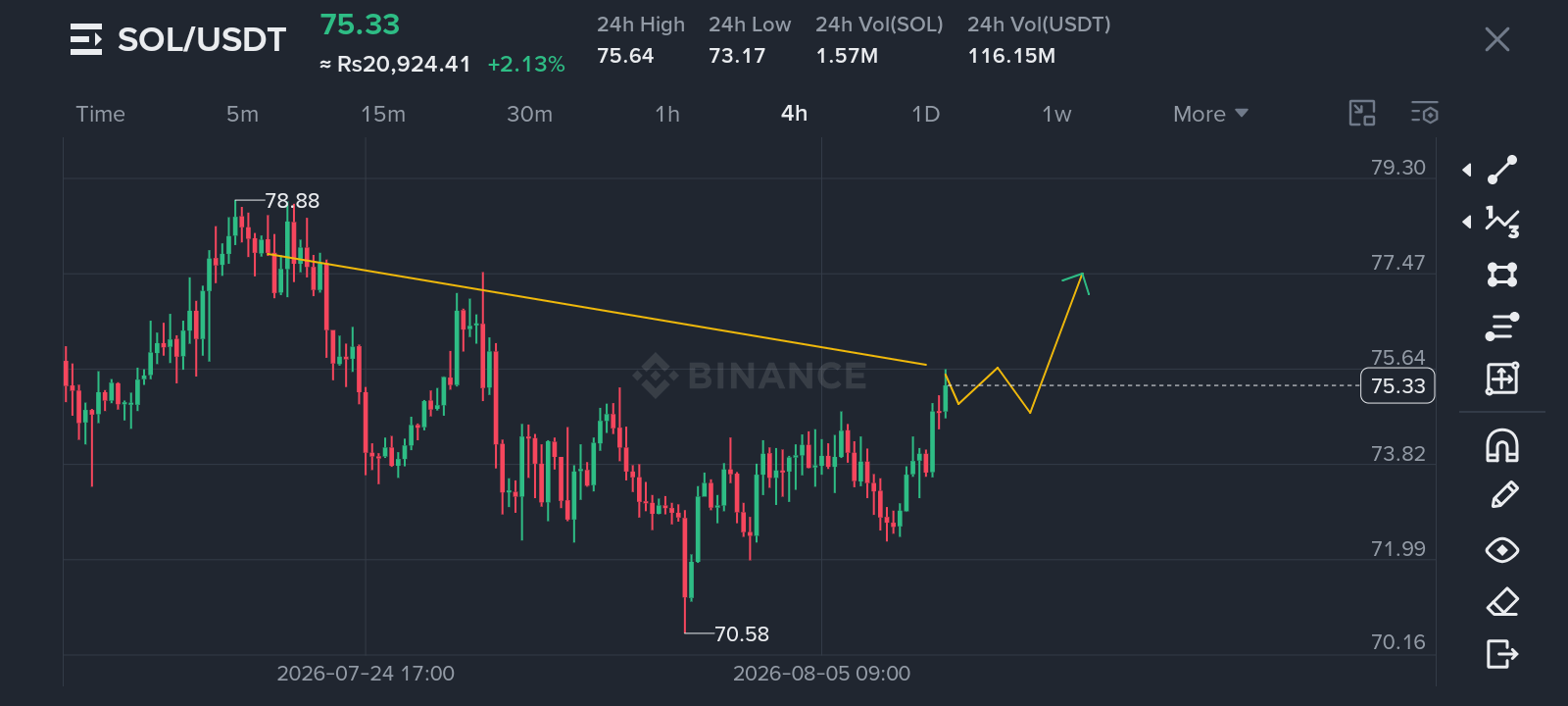
Task: Select the Elliott wave pattern tool
Action: (x=1502, y=222)
